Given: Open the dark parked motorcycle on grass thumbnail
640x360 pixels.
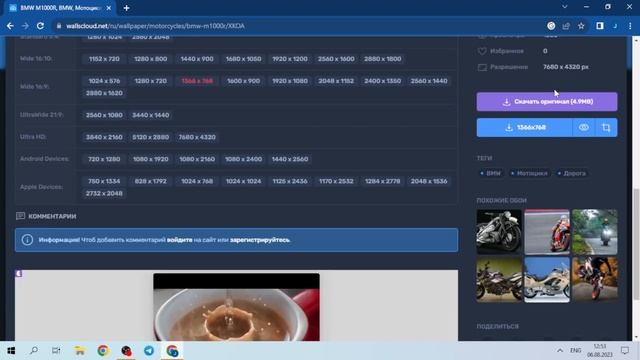Looking at the screenshot, I should tap(499, 280).
